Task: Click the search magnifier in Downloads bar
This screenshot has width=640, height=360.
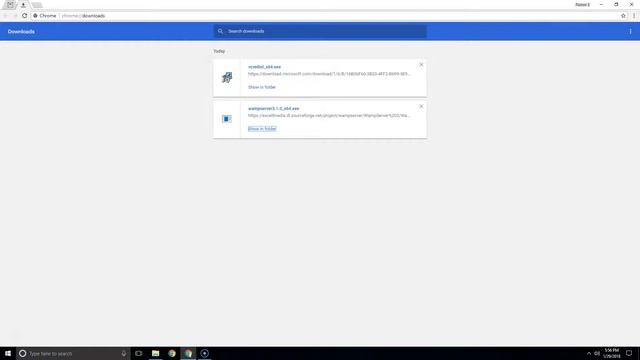Action: [220, 31]
